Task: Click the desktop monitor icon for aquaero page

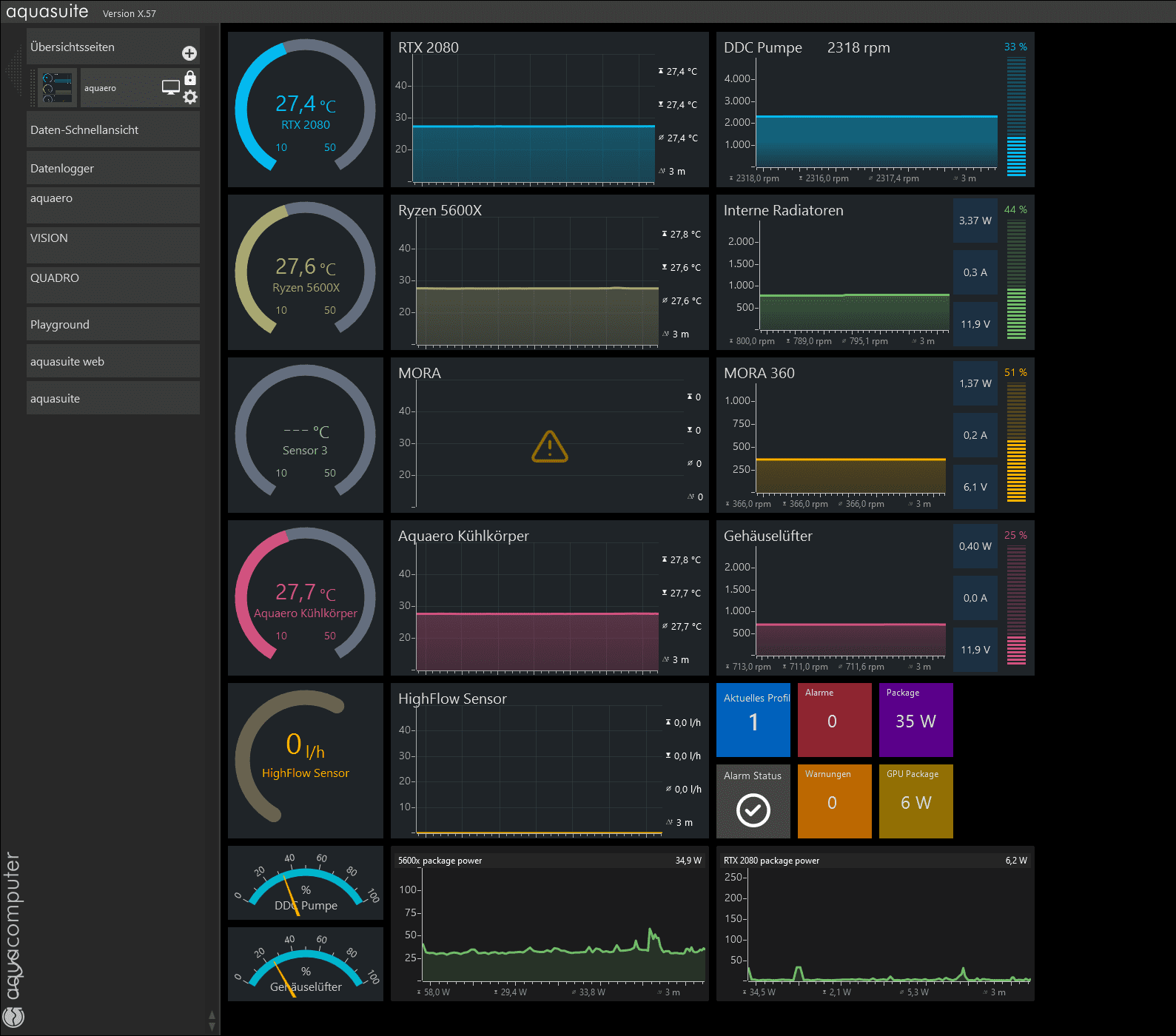Action: point(171,87)
